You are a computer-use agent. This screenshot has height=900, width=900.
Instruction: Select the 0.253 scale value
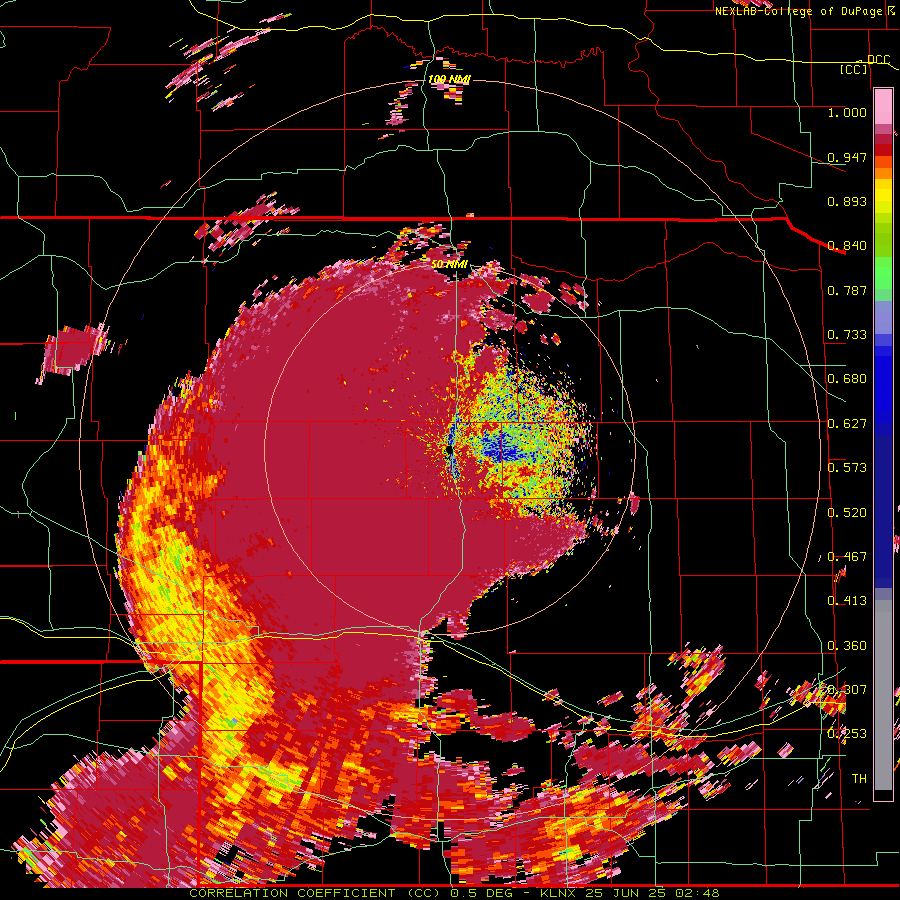[847, 734]
